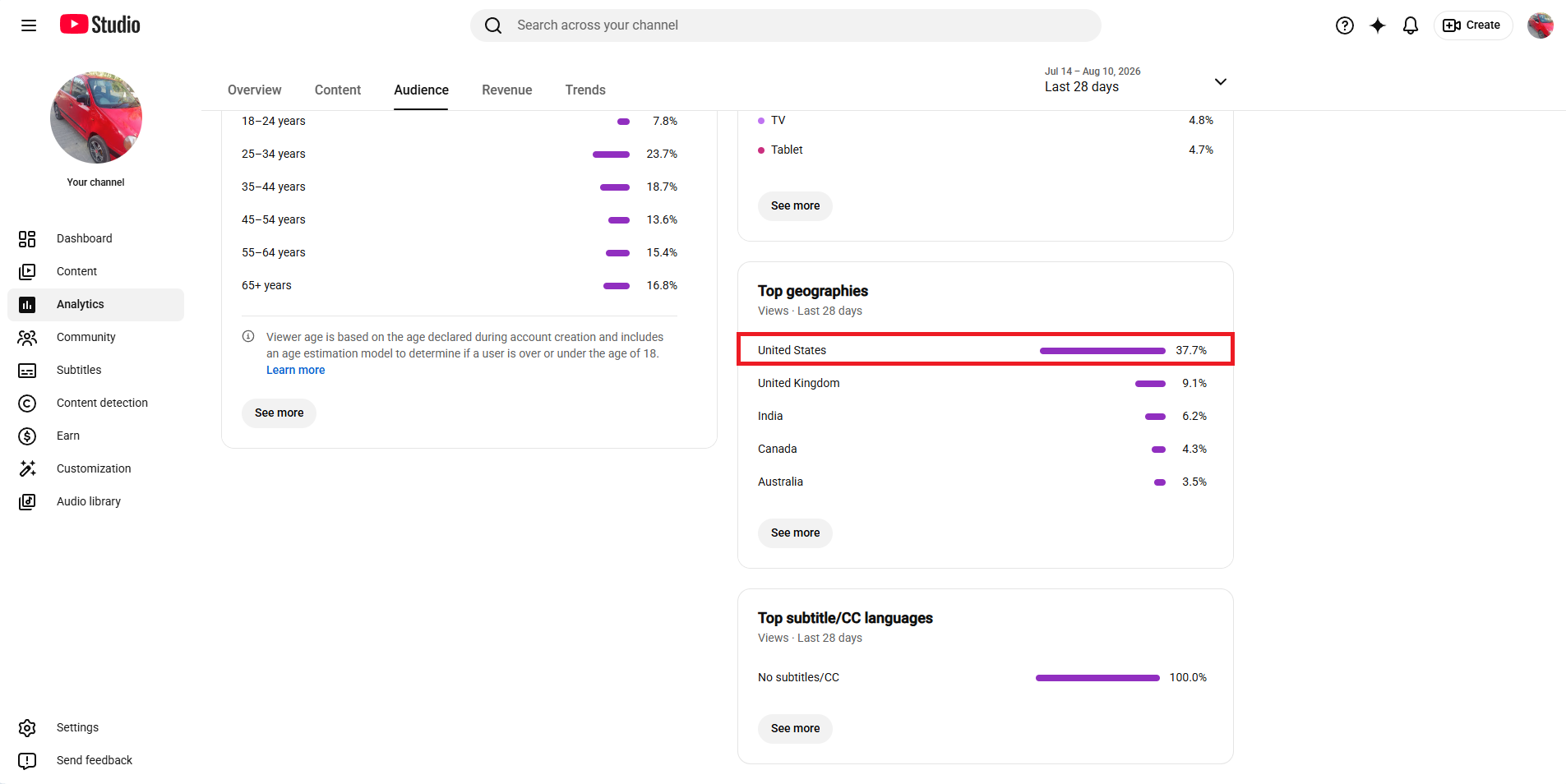1566x784 pixels.
Task: Click the Customization magic wand icon
Action: (27, 468)
